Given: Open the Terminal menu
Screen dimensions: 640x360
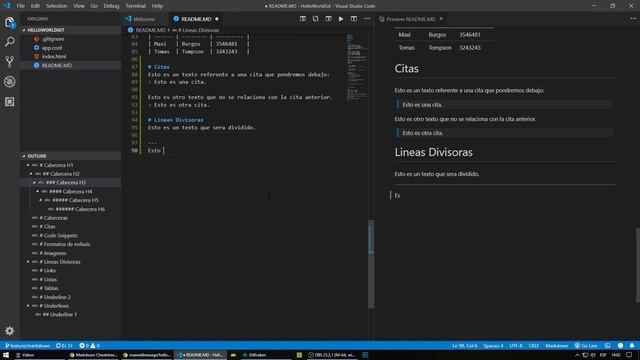Looking at the screenshot, I should 135,6.
